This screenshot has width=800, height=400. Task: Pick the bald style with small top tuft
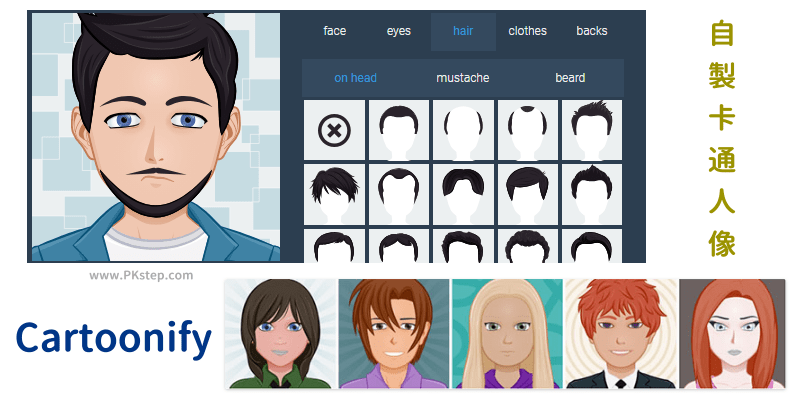tap(528, 130)
